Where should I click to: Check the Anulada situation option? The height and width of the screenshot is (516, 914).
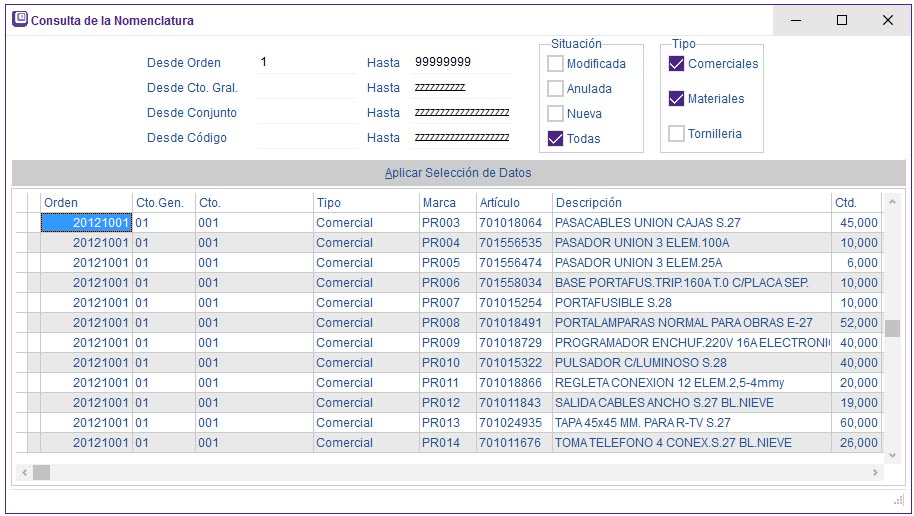coord(555,89)
